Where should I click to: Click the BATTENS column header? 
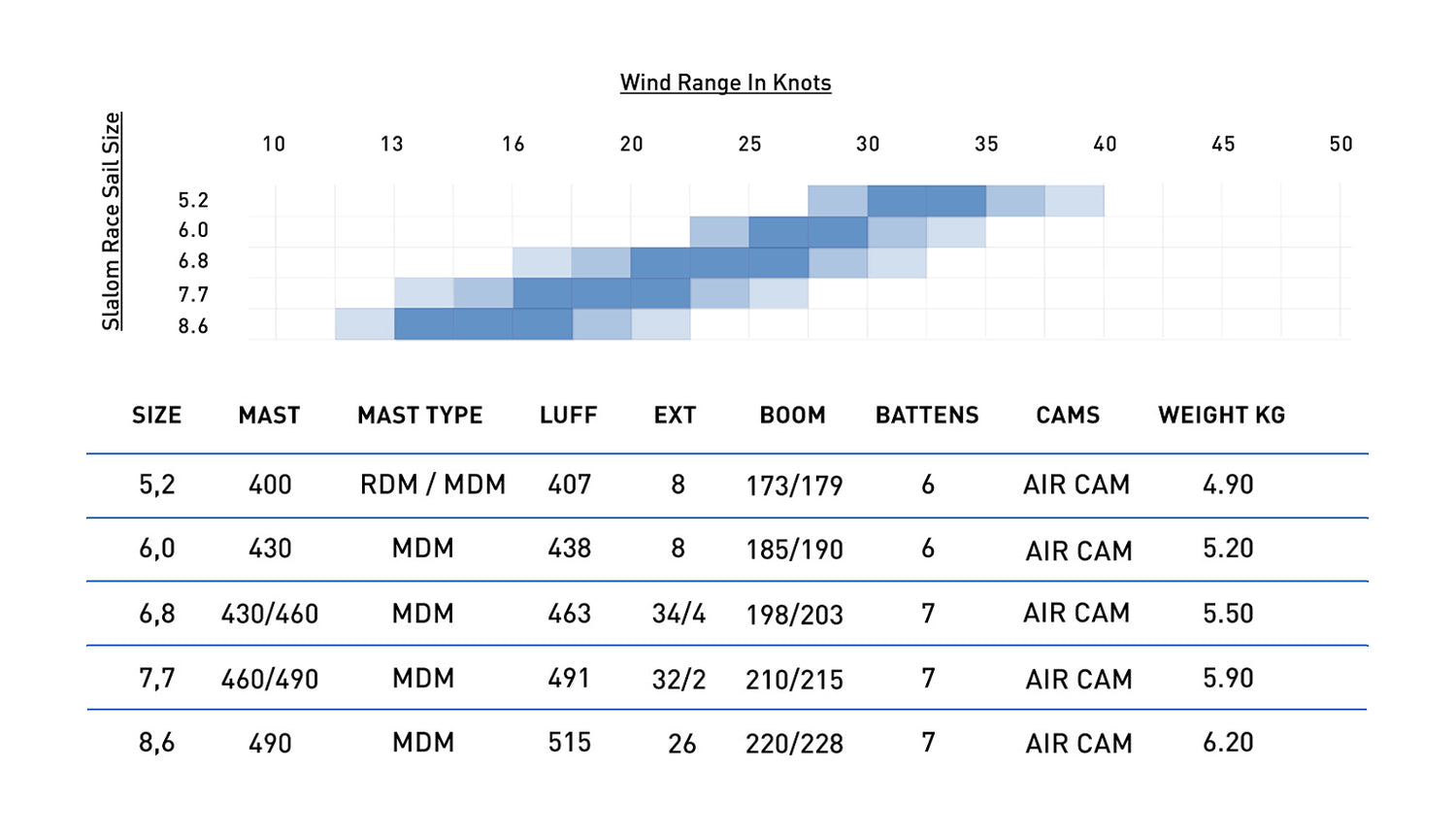(927, 416)
